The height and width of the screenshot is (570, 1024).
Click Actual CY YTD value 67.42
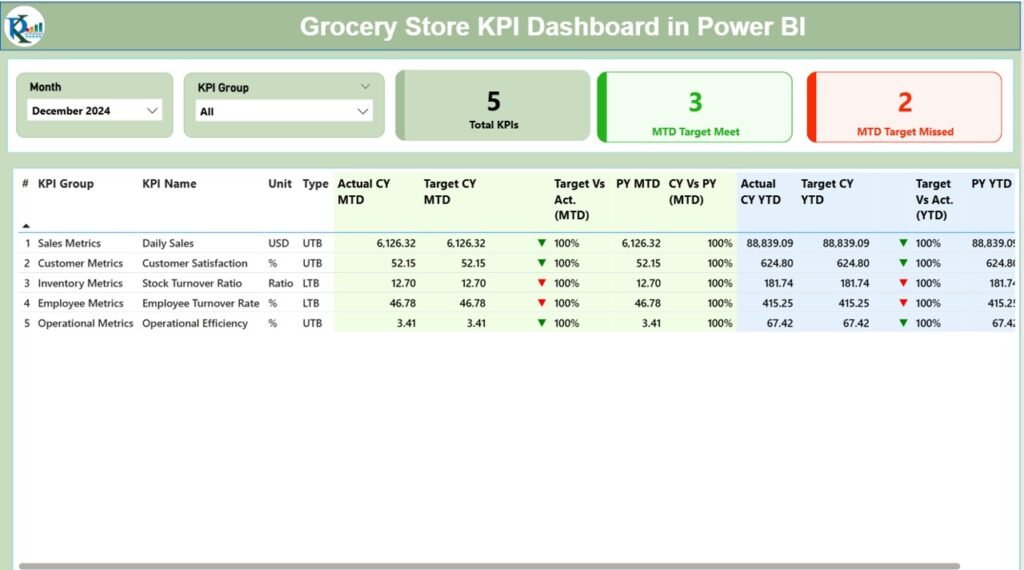780,323
